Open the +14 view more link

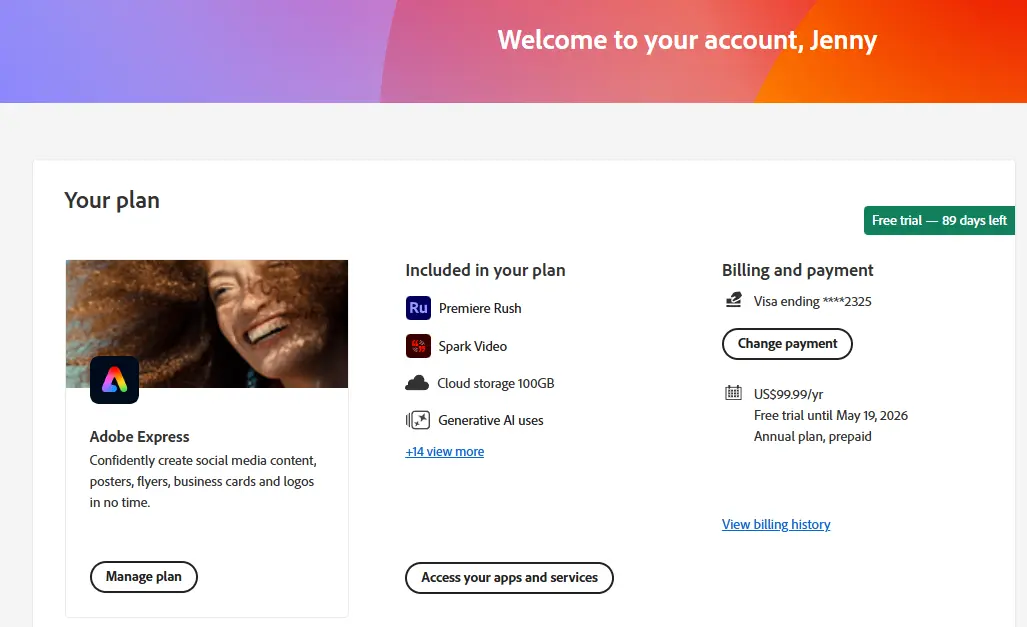click(x=445, y=451)
